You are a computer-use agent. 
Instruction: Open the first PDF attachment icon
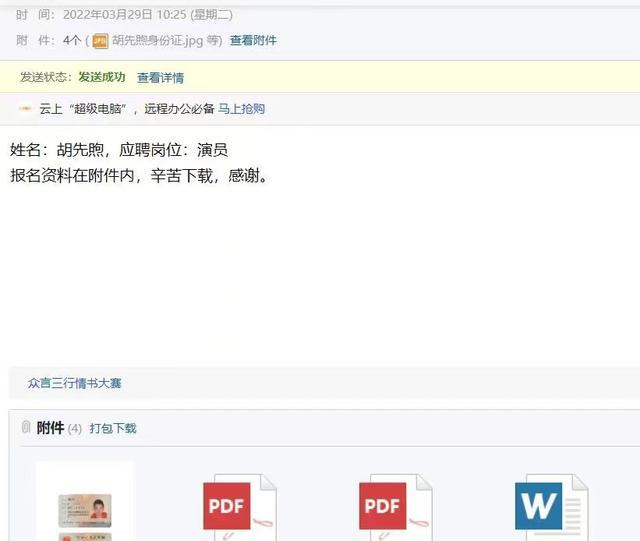point(240,507)
